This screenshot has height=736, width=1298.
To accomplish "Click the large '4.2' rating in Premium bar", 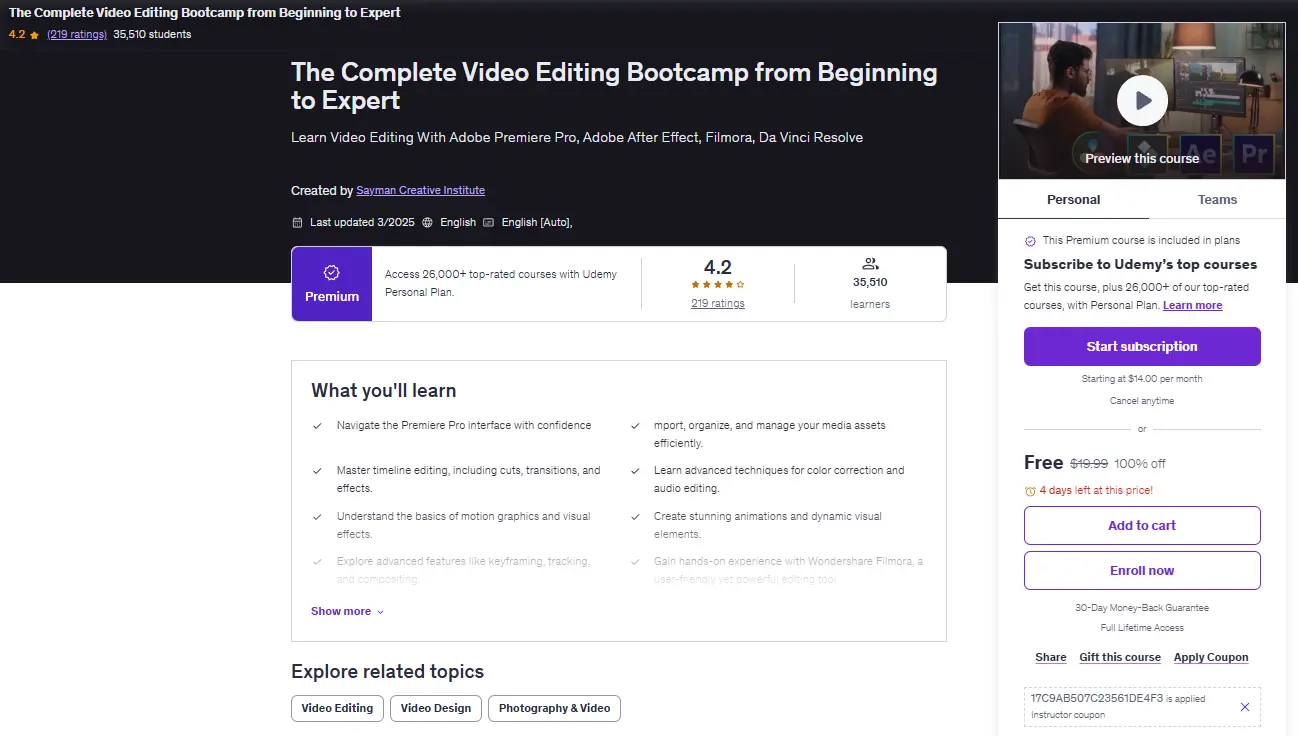I will (718, 267).
